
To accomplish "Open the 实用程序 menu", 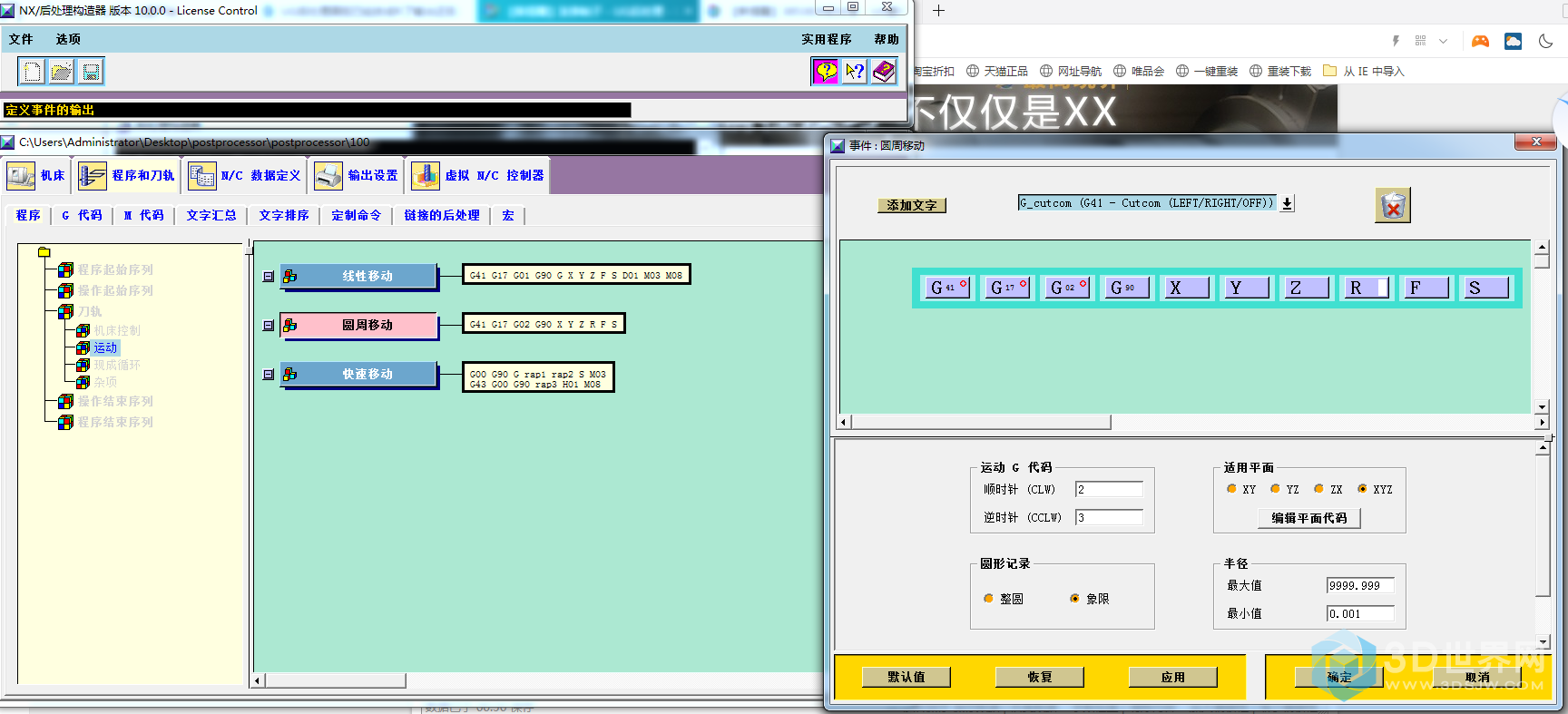I will 826,39.
